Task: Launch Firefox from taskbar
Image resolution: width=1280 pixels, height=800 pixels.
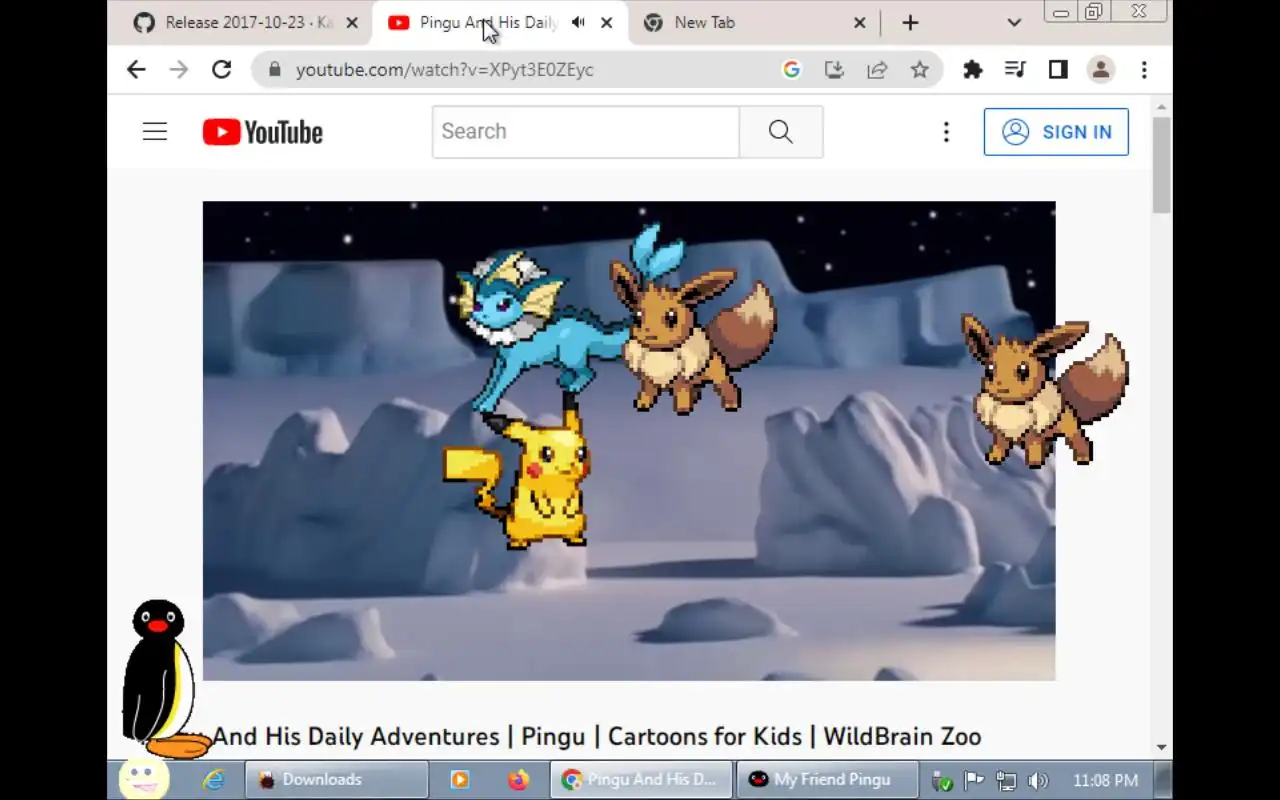Action: (518, 780)
